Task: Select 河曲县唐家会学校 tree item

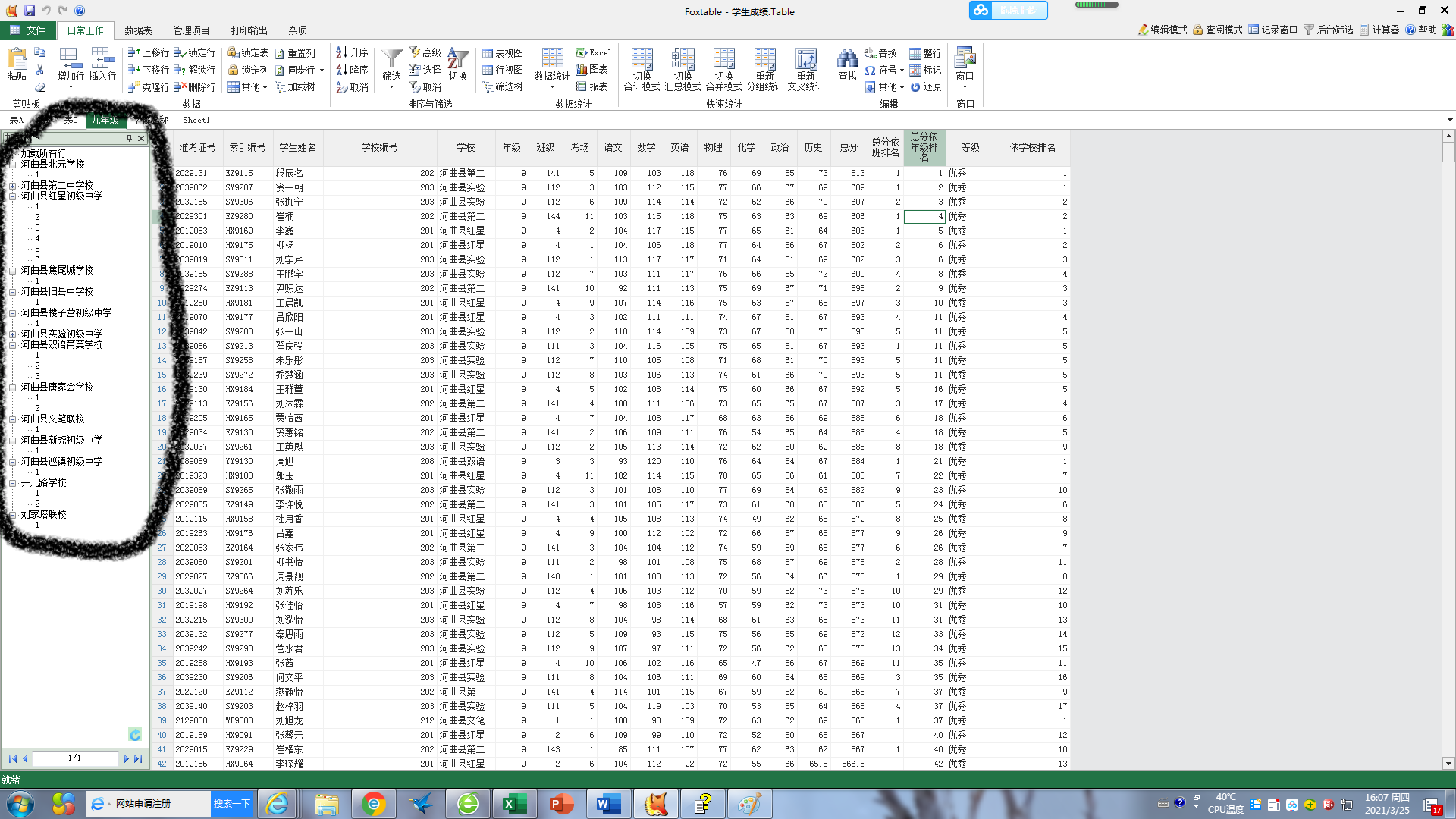Action: pos(58,387)
